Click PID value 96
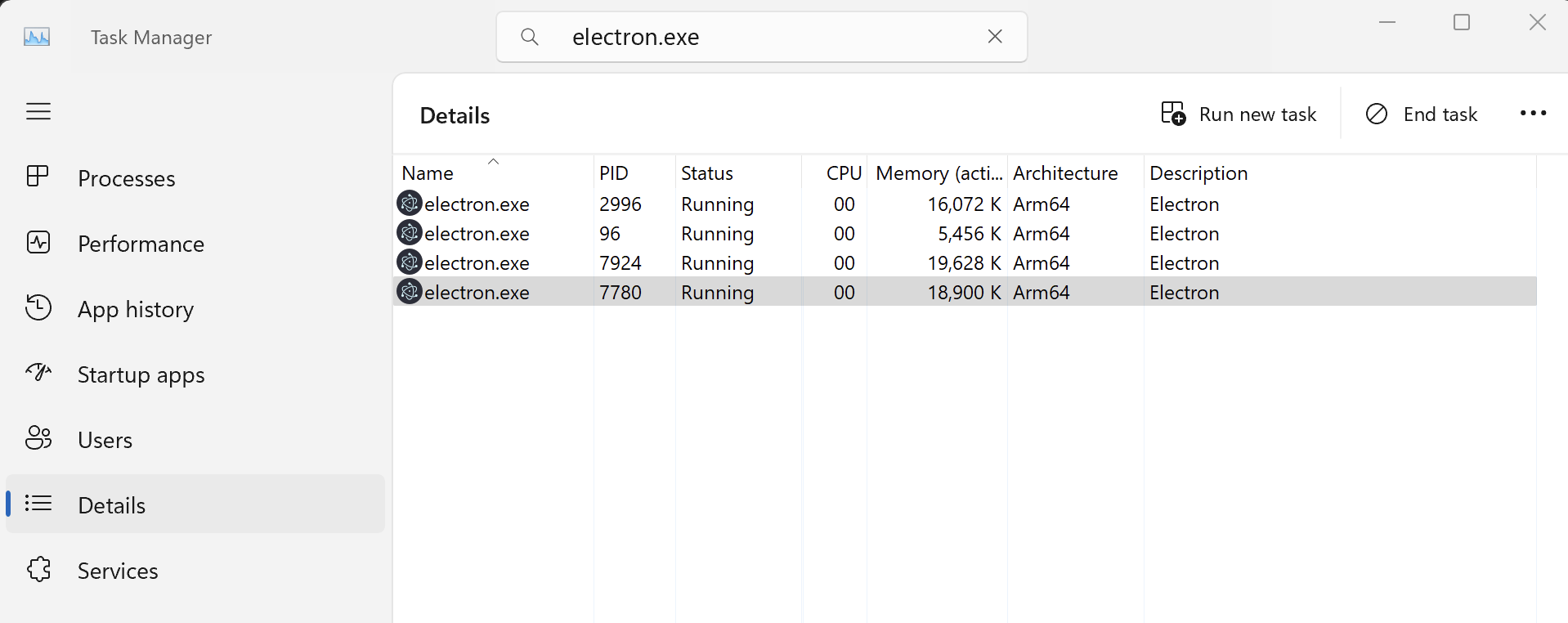 pyautogui.click(x=610, y=234)
